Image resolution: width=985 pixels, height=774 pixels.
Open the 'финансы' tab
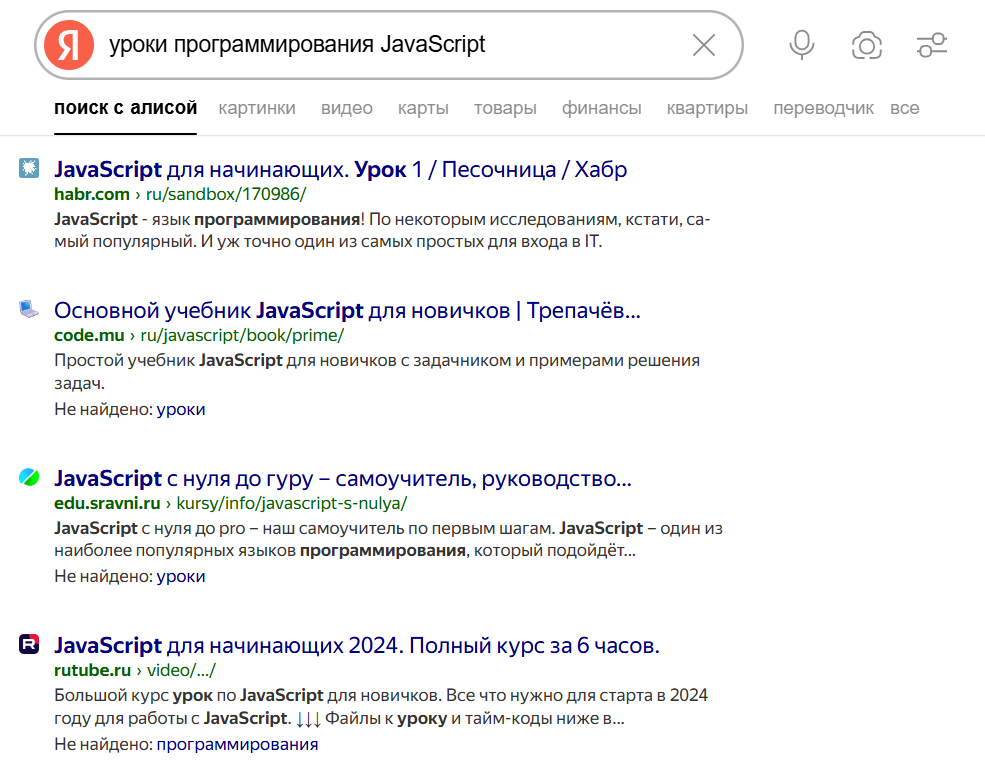[x=602, y=108]
